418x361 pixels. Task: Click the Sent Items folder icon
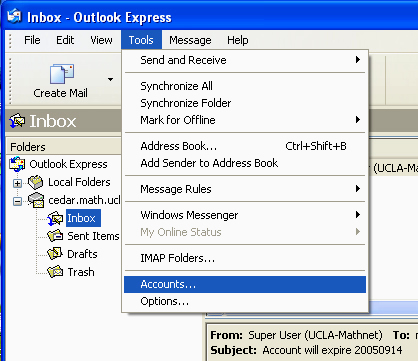55,236
